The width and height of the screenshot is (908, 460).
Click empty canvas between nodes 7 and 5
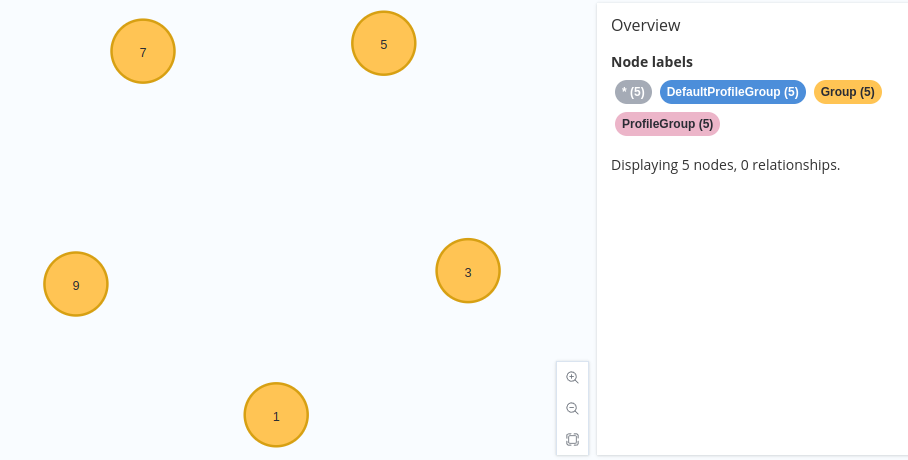pyautogui.click(x=263, y=48)
